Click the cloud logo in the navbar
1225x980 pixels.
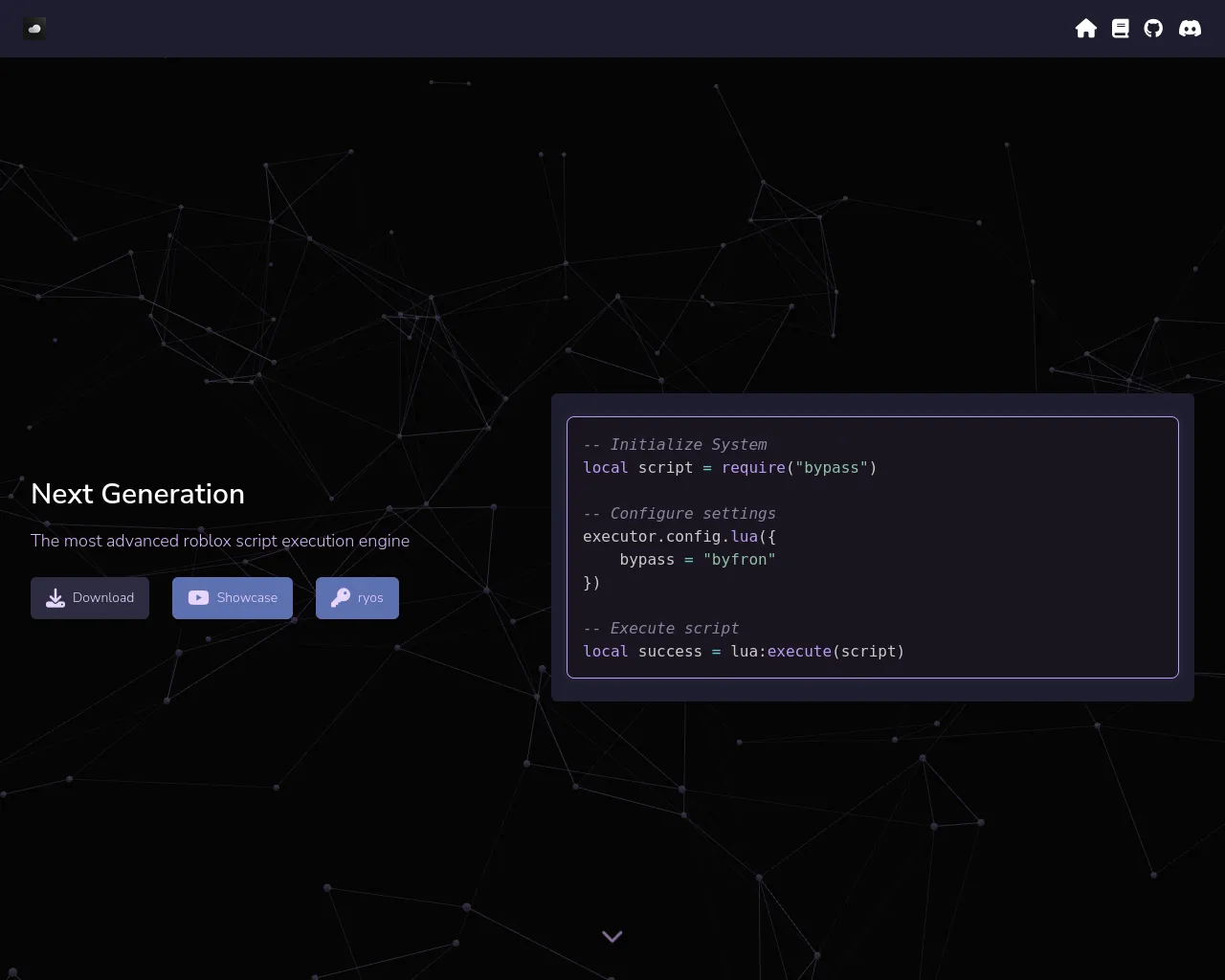34,29
